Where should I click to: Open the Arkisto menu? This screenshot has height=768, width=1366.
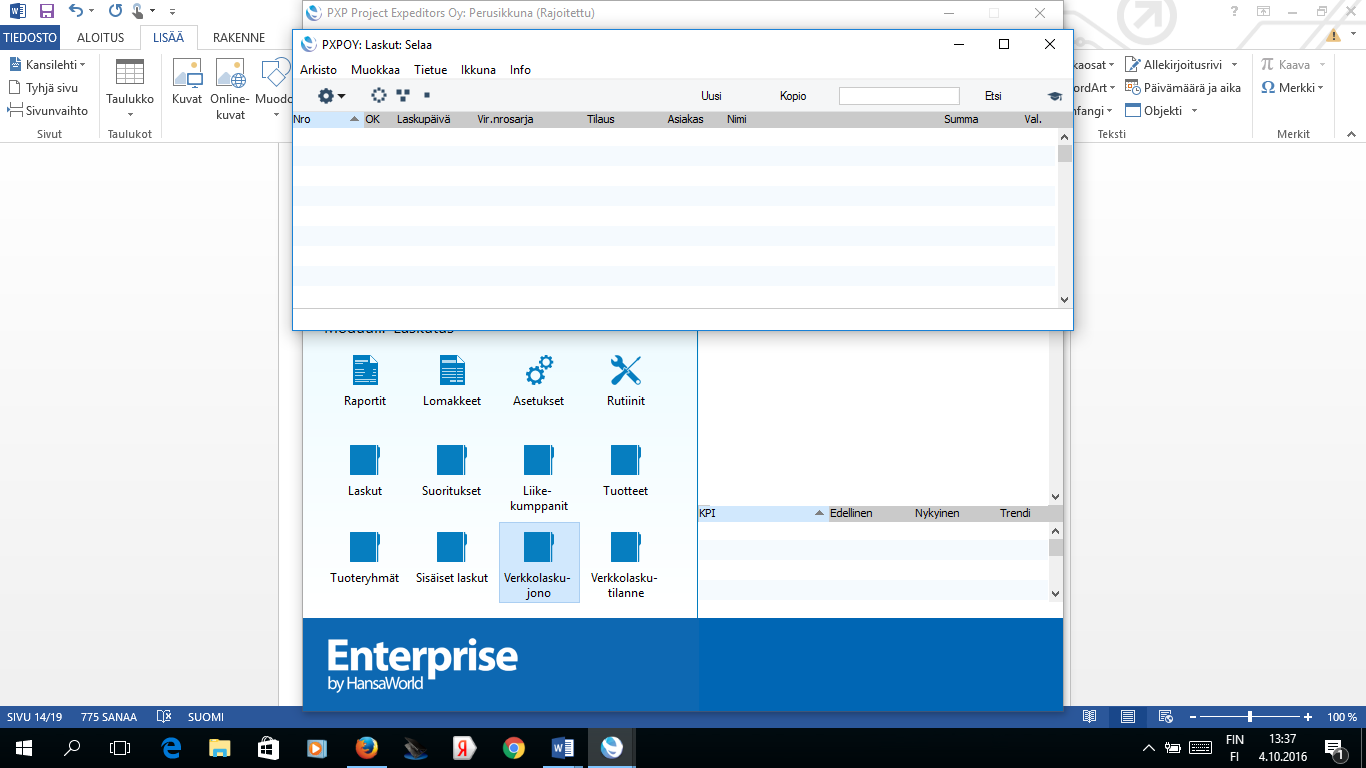click(x=319, y=70)
